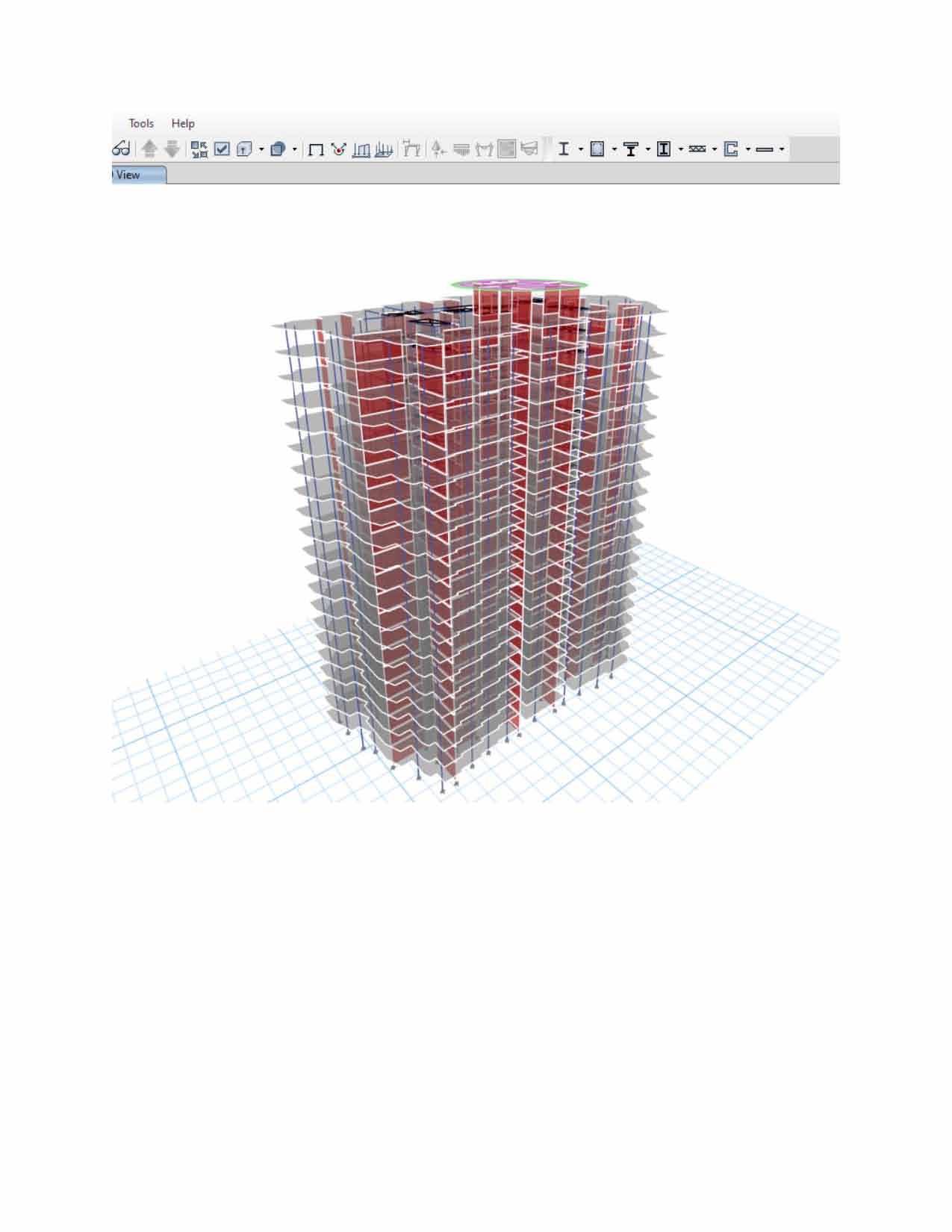Click the deformed shape icon with red dot
The height and width of the screenshot is (1232, 952).
point(338,149)
